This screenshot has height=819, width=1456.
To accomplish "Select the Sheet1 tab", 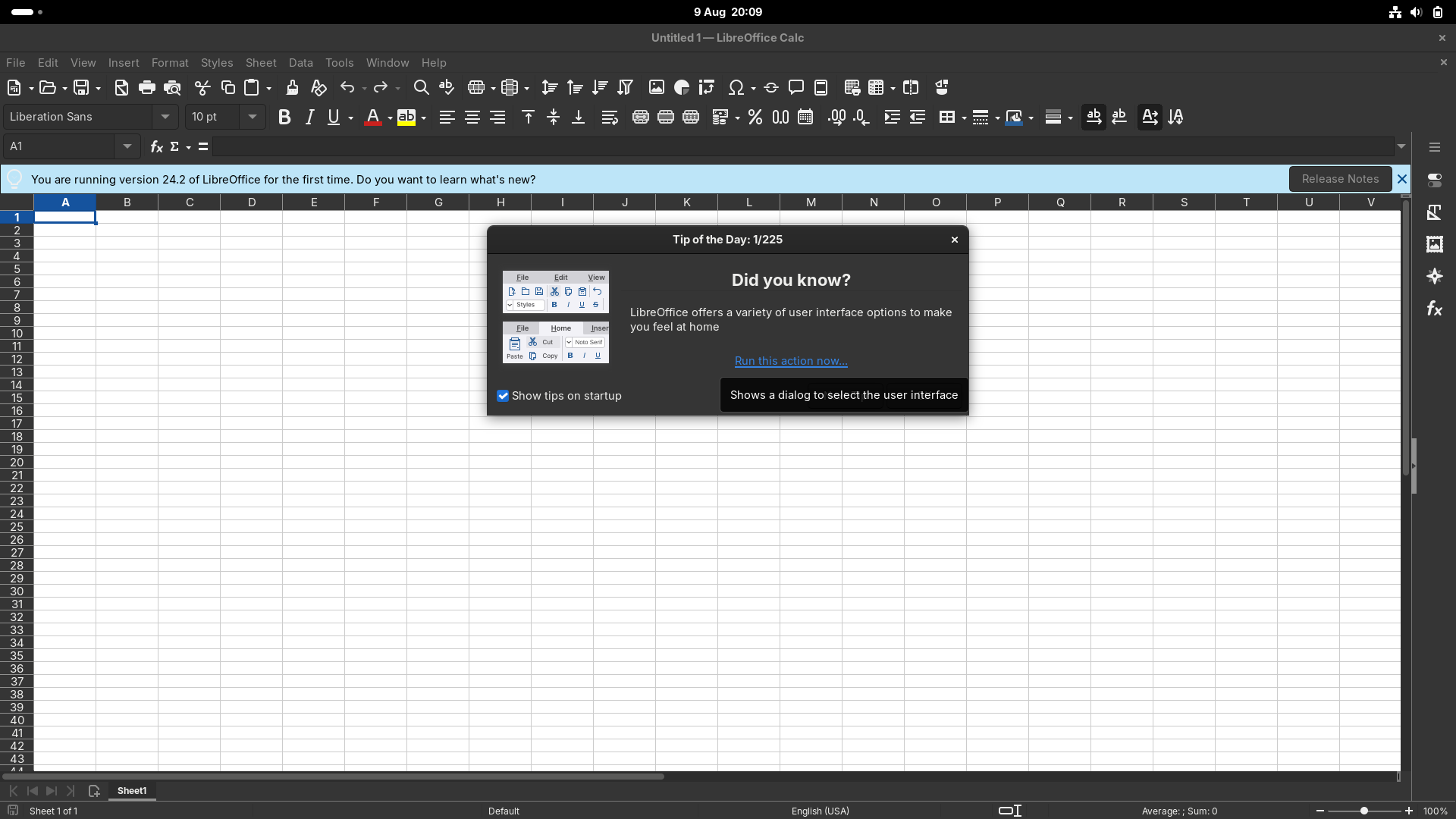I will [132, 791].
